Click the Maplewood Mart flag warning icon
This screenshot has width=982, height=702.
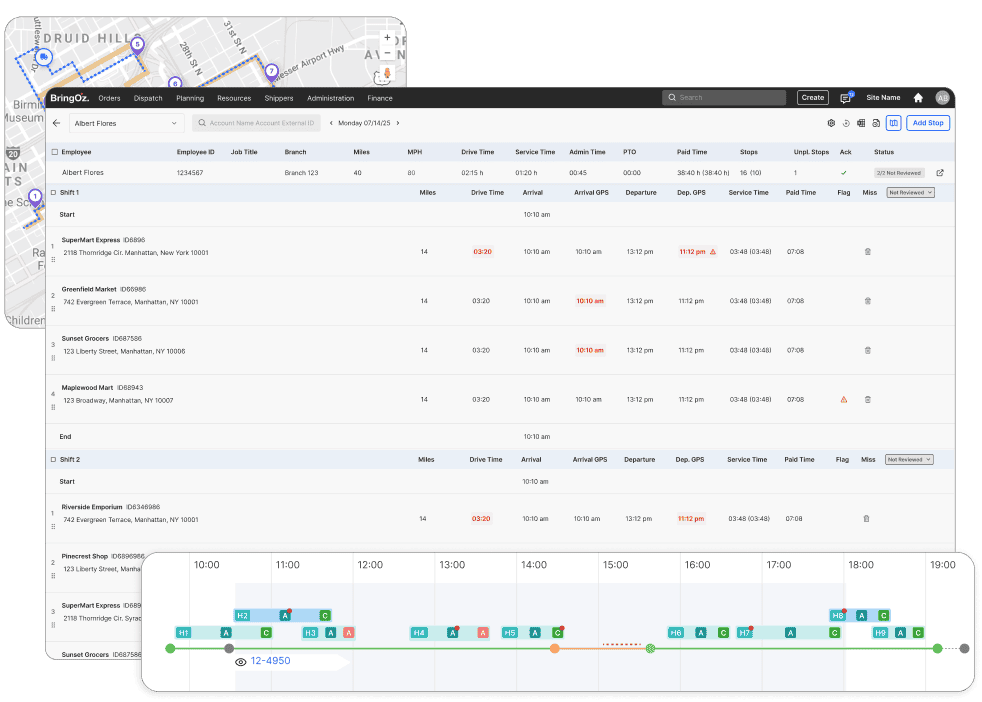(844, 400)
